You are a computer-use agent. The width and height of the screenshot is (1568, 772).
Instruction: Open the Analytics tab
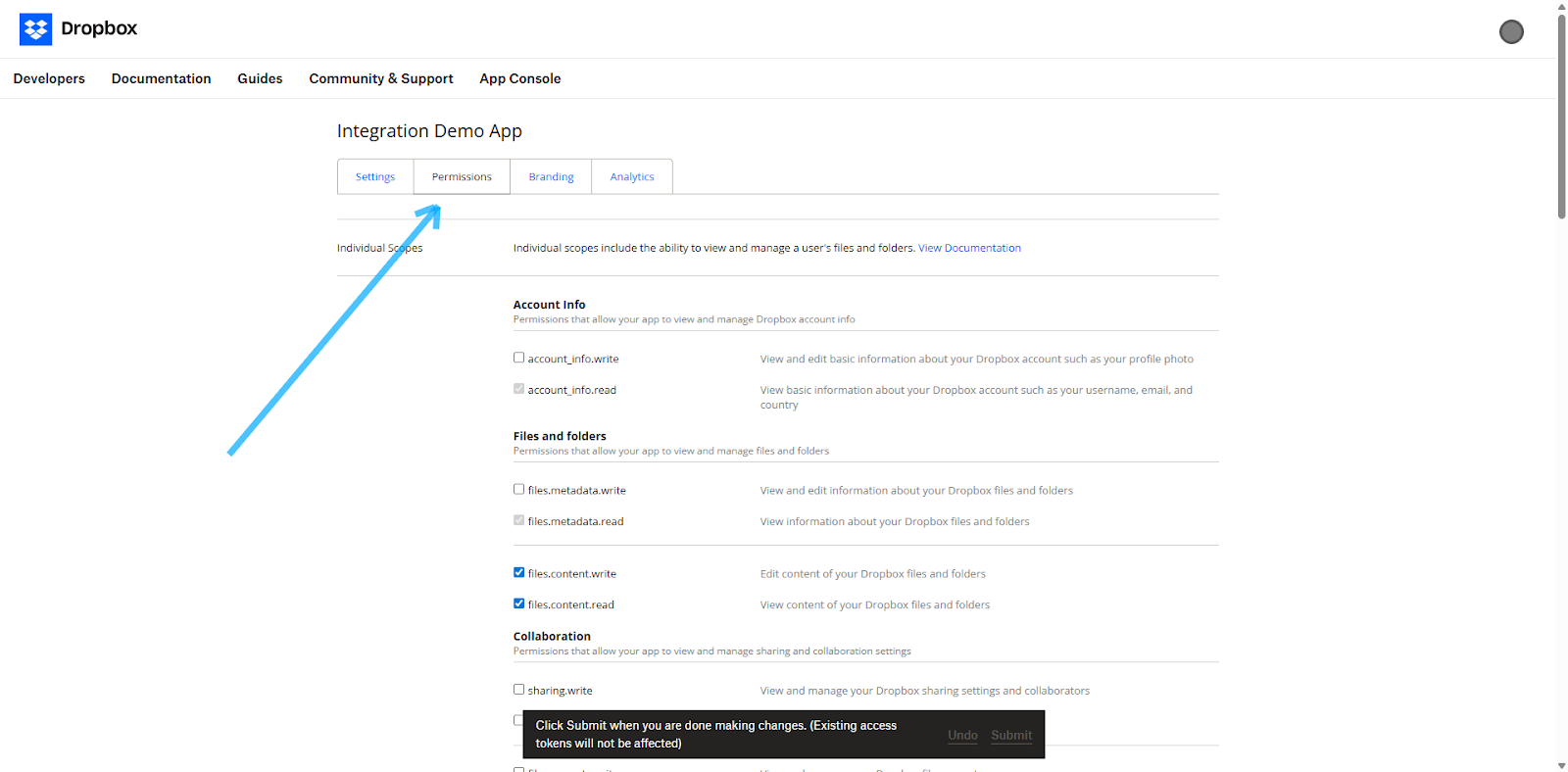click(632, 176)
